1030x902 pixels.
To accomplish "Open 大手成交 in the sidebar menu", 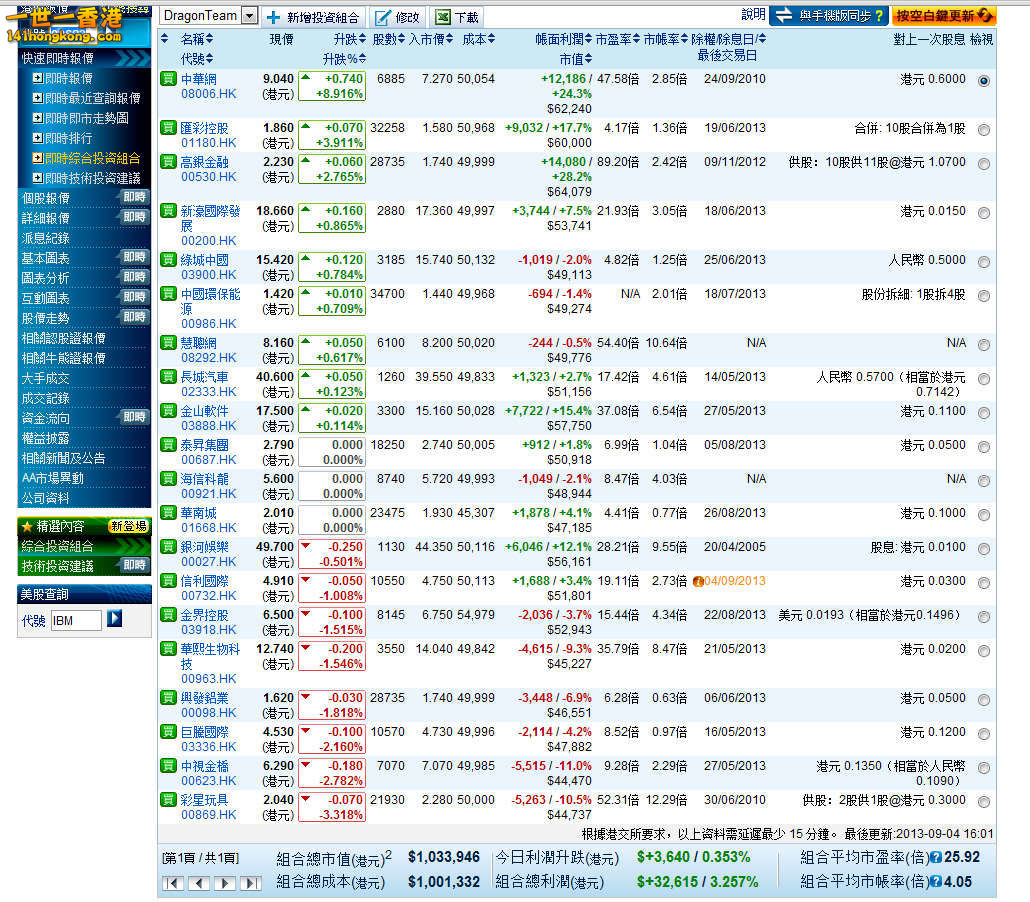I will (45, 378).
